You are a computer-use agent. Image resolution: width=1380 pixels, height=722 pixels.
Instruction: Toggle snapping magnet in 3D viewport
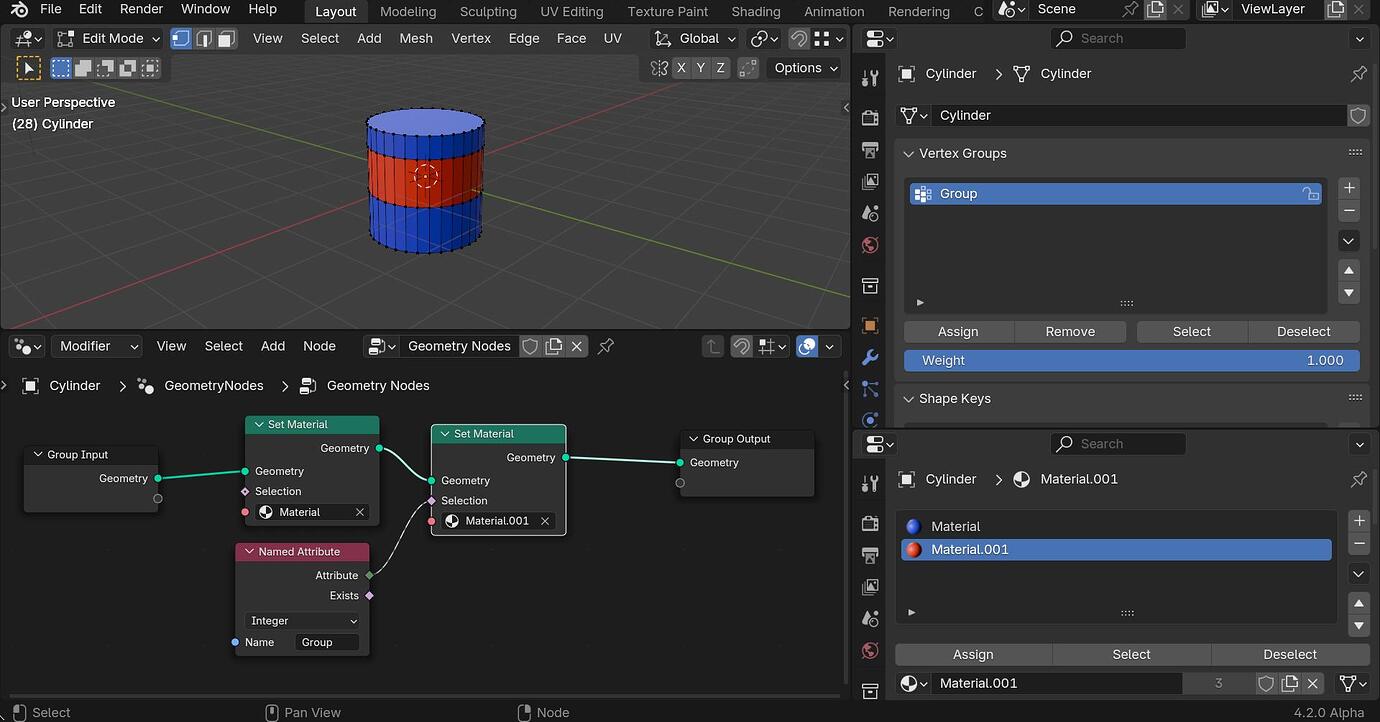coord(798,39)
